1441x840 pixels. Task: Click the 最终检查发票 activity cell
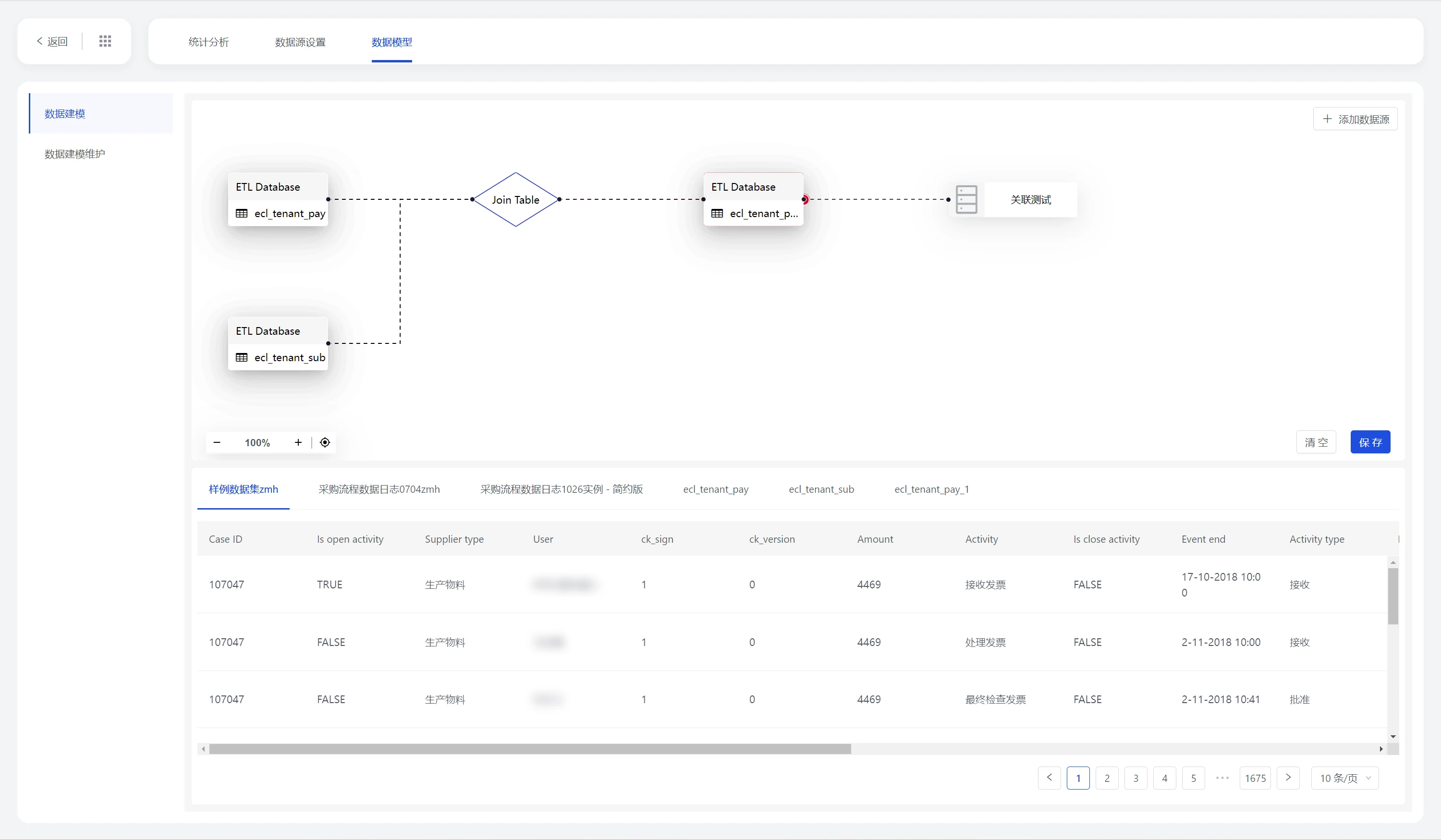coord(996,699)
